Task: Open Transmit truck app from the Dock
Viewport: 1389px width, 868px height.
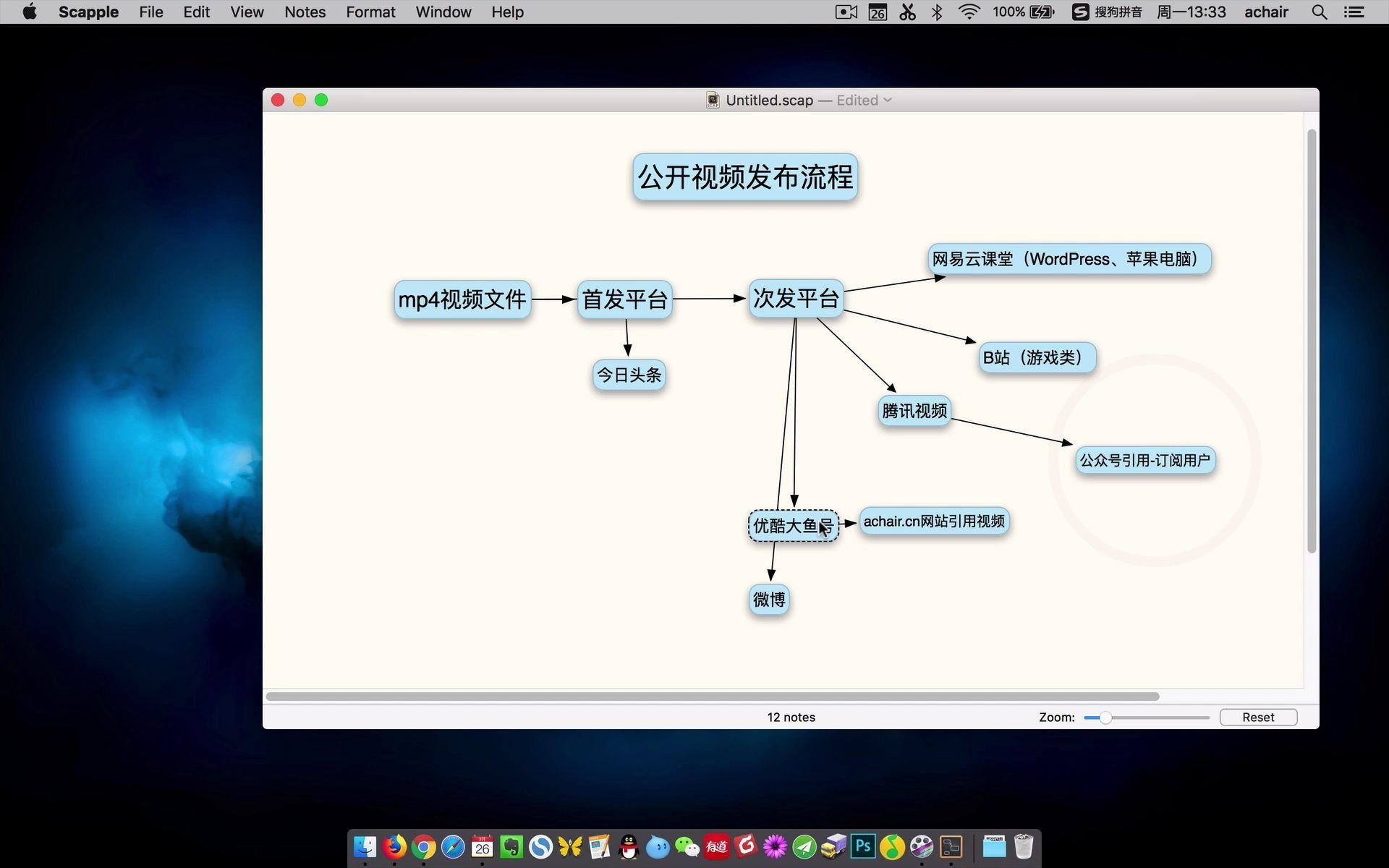Action: 833,846
